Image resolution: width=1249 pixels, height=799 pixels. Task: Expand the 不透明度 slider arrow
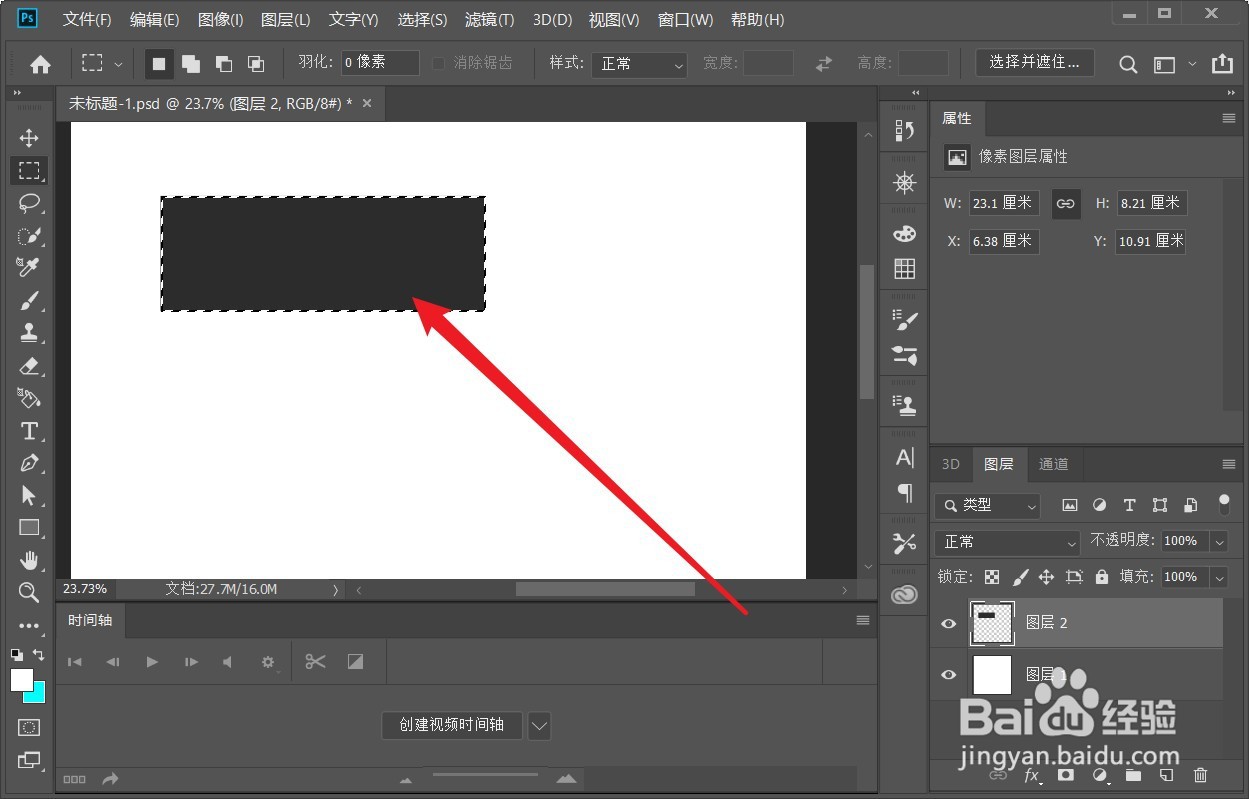coord(1219,541)
